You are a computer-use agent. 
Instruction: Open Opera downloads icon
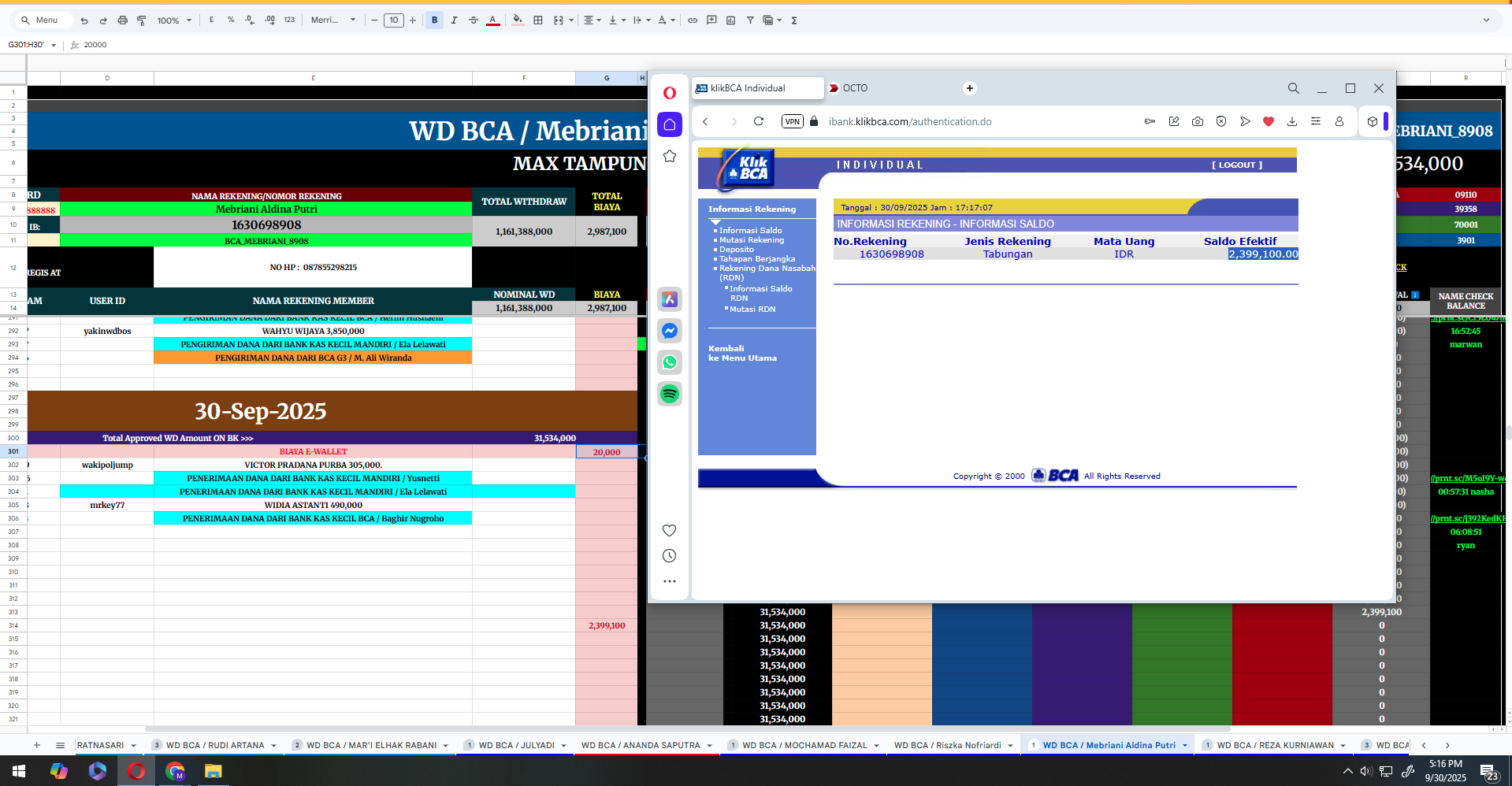1292,121
